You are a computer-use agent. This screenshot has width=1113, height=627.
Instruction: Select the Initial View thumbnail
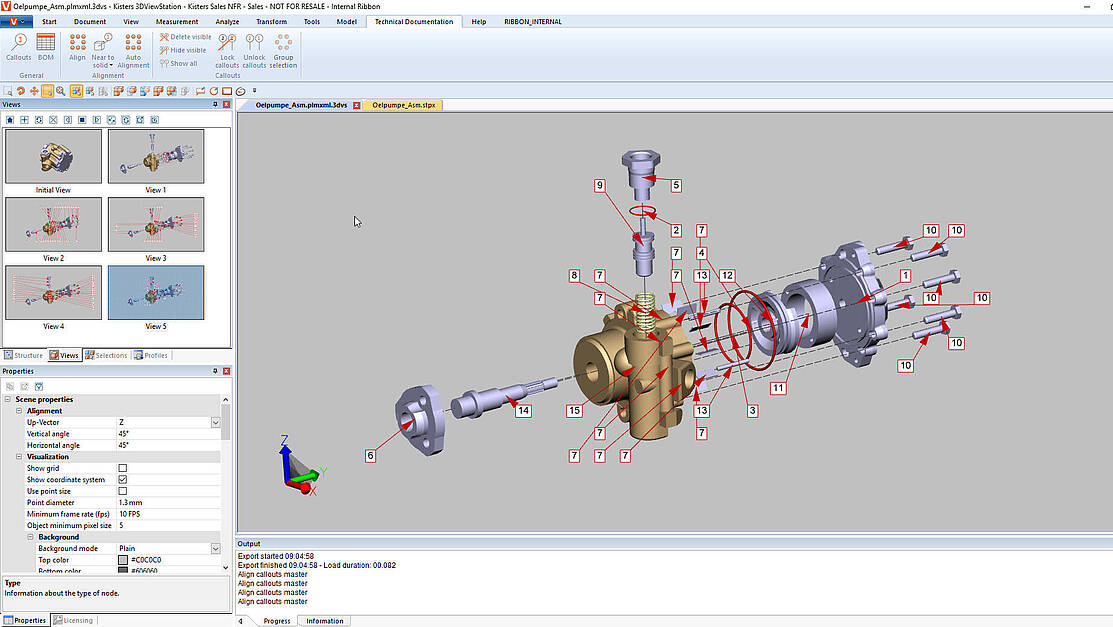tap(53, 156)
